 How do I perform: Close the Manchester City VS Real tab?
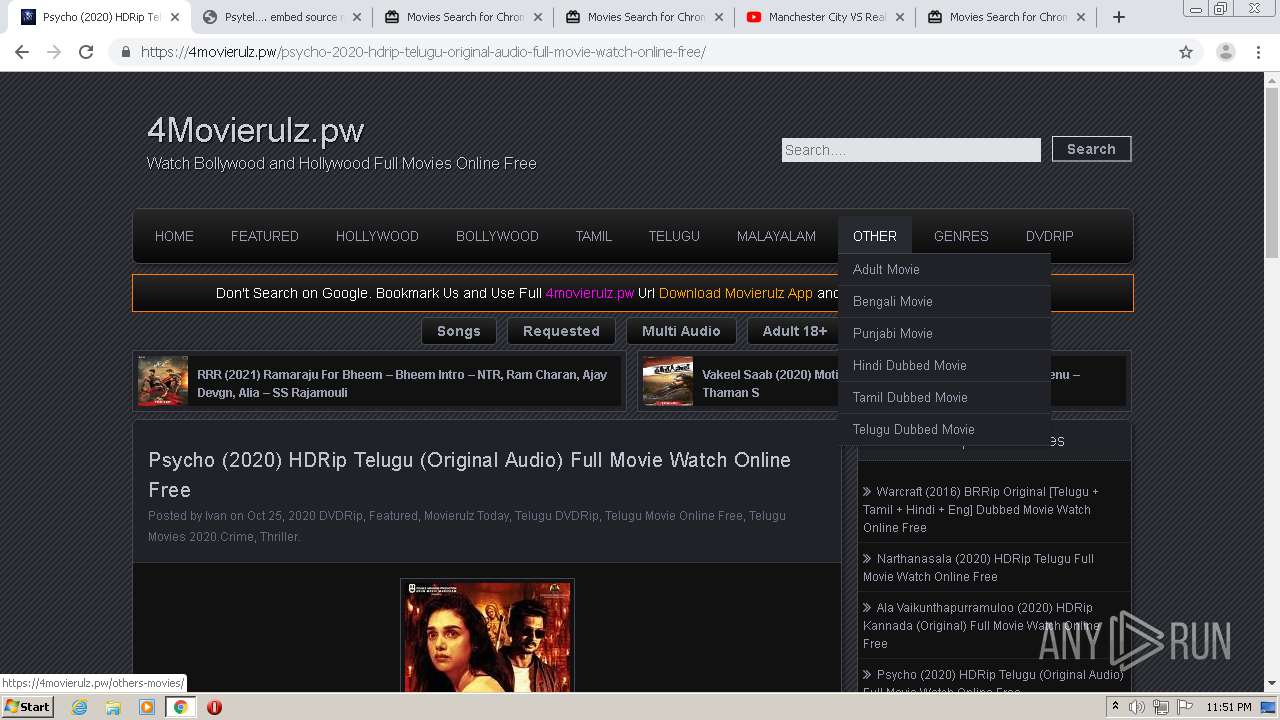coord(900,17)
